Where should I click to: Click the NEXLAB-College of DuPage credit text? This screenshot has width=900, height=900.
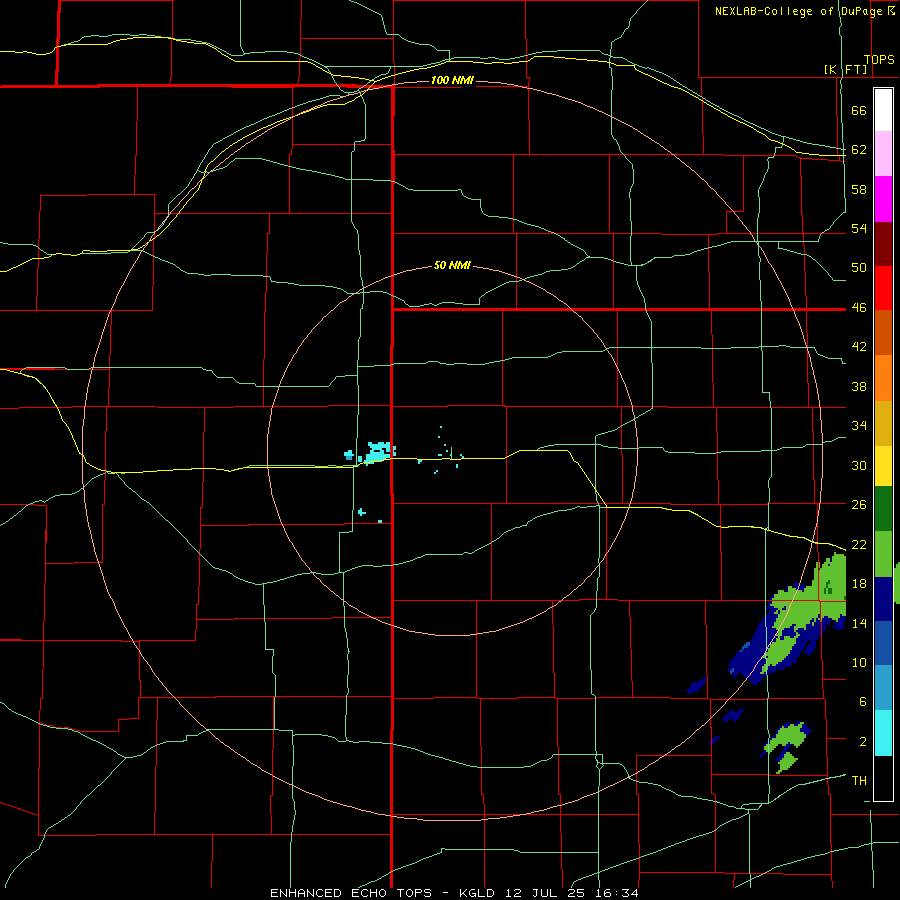click(x=800, y=11)
